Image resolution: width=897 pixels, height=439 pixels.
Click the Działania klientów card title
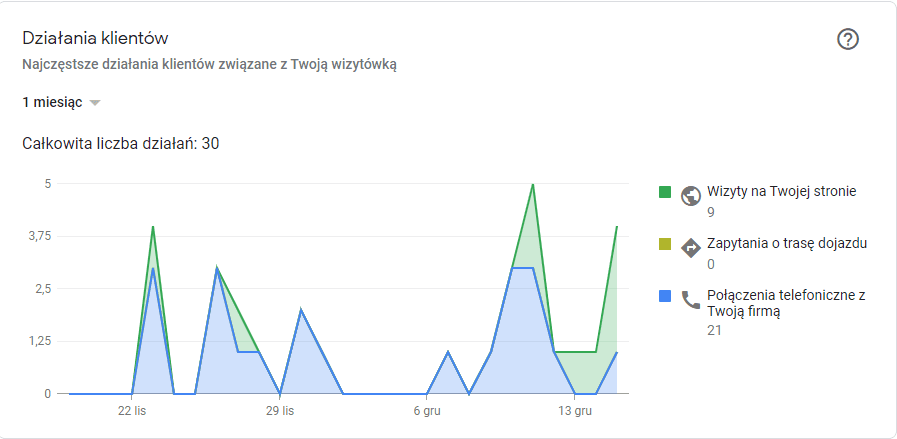tap(95, 38)
